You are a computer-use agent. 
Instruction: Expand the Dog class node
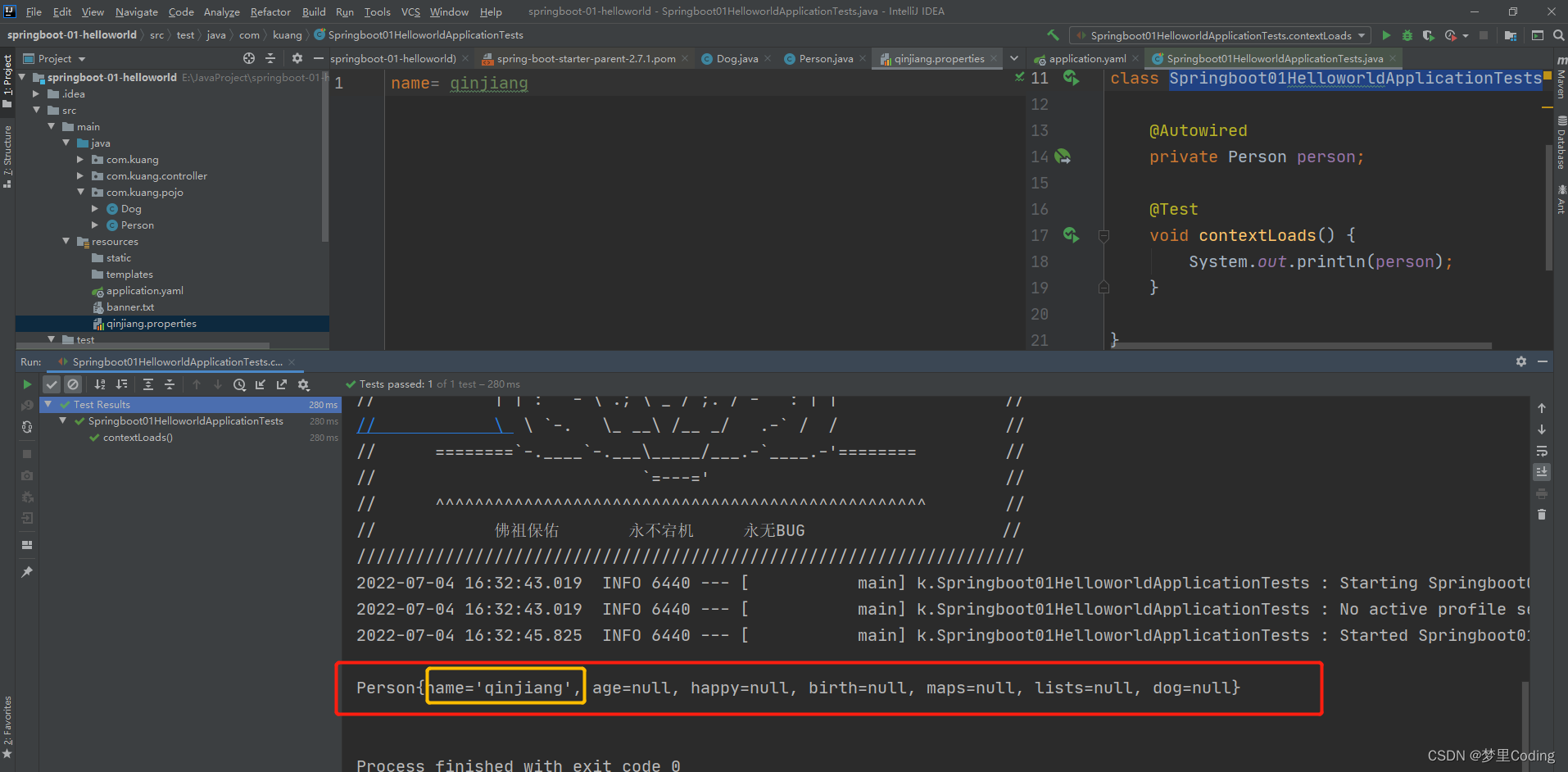pos(95,208)
